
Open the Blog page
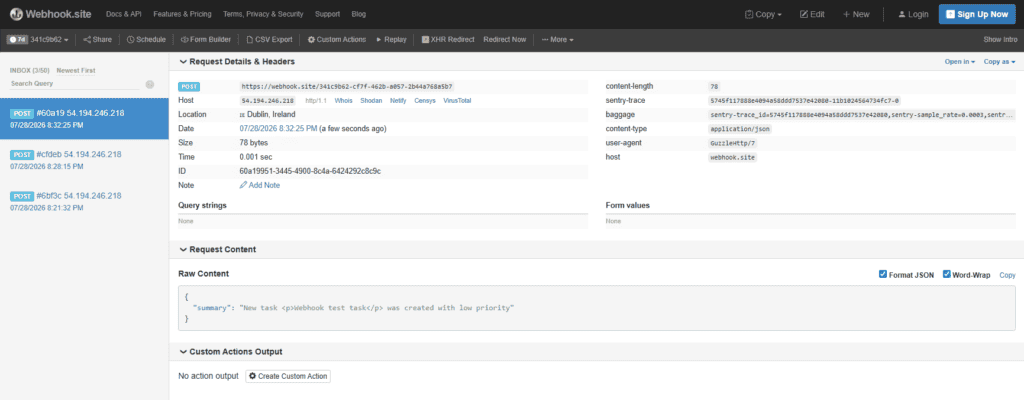tap(359, 14)
